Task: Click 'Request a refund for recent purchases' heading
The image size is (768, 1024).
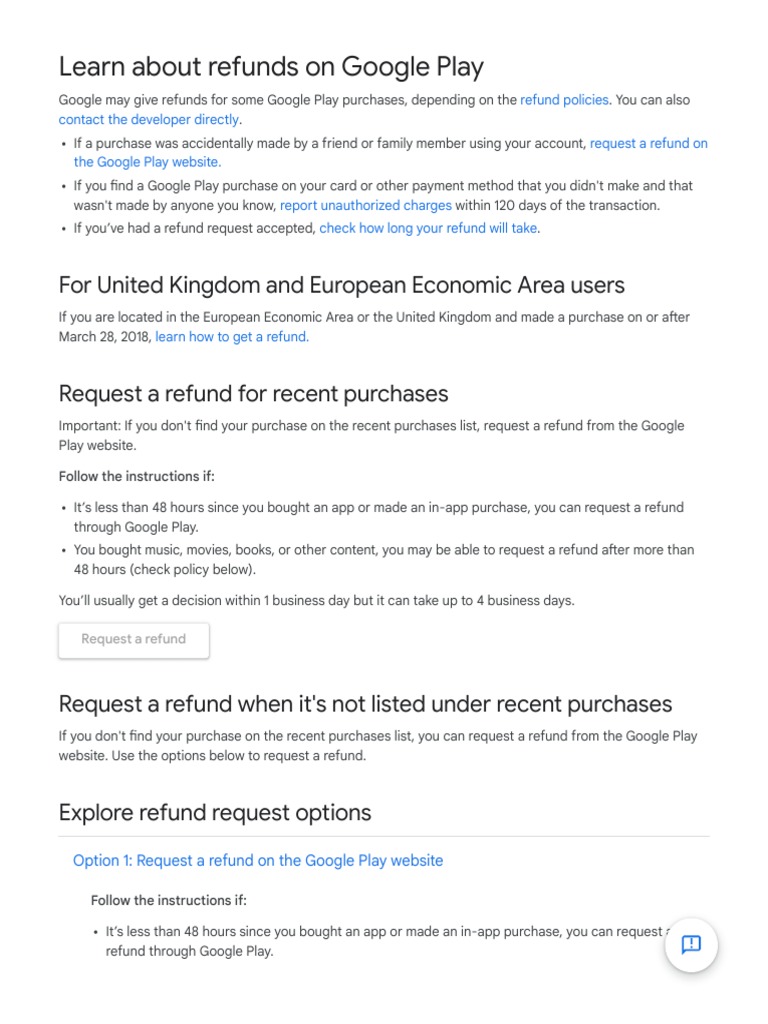Action: (x=253, y=393)
